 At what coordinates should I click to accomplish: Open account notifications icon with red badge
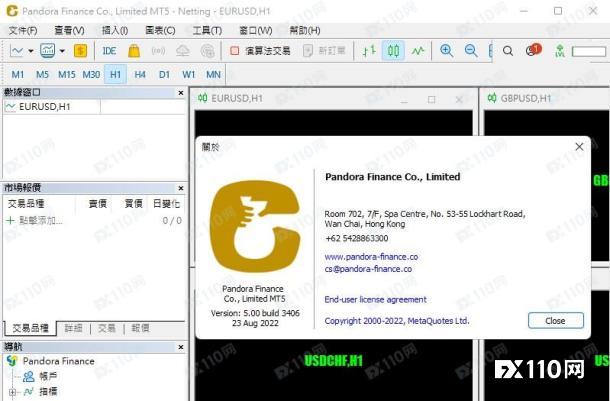coord(533,50)
